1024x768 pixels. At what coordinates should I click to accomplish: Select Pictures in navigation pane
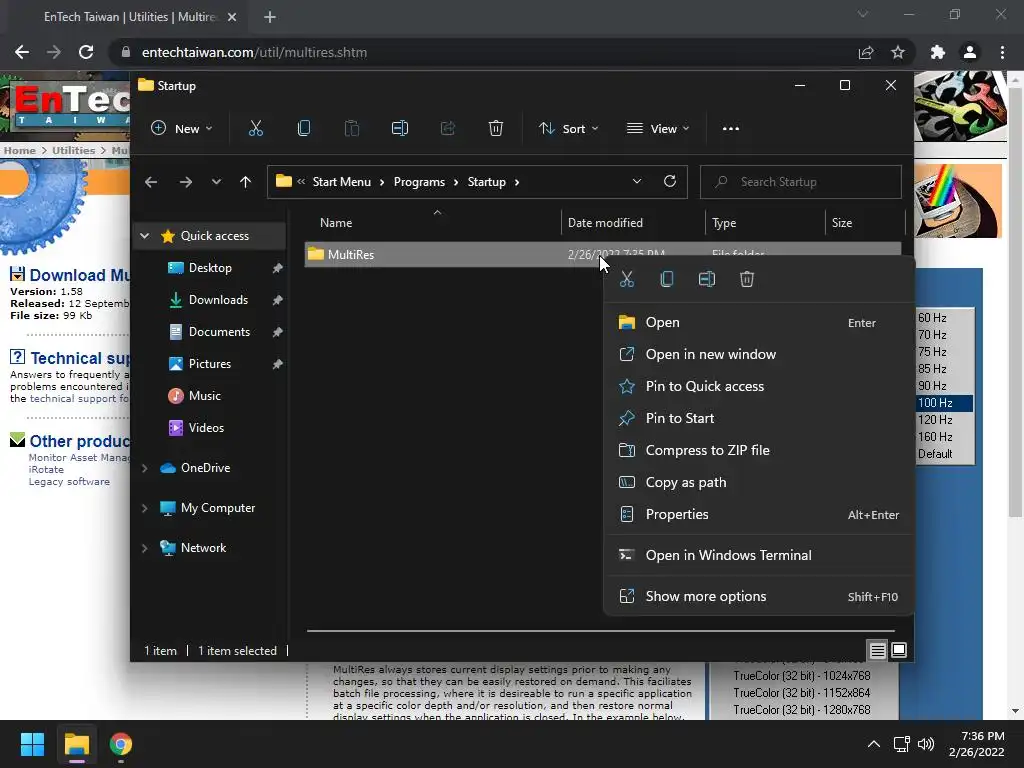coord(210,364)
